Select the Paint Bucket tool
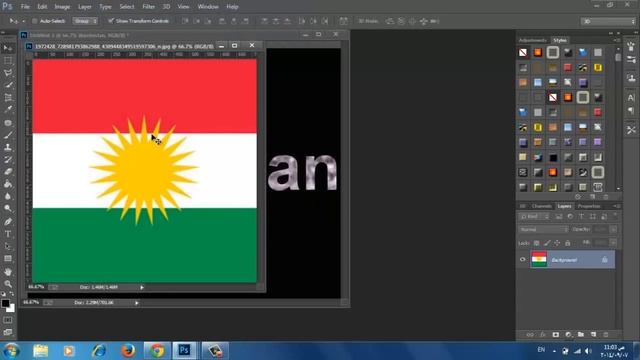 pyautogui.click(x=8, y=184)
